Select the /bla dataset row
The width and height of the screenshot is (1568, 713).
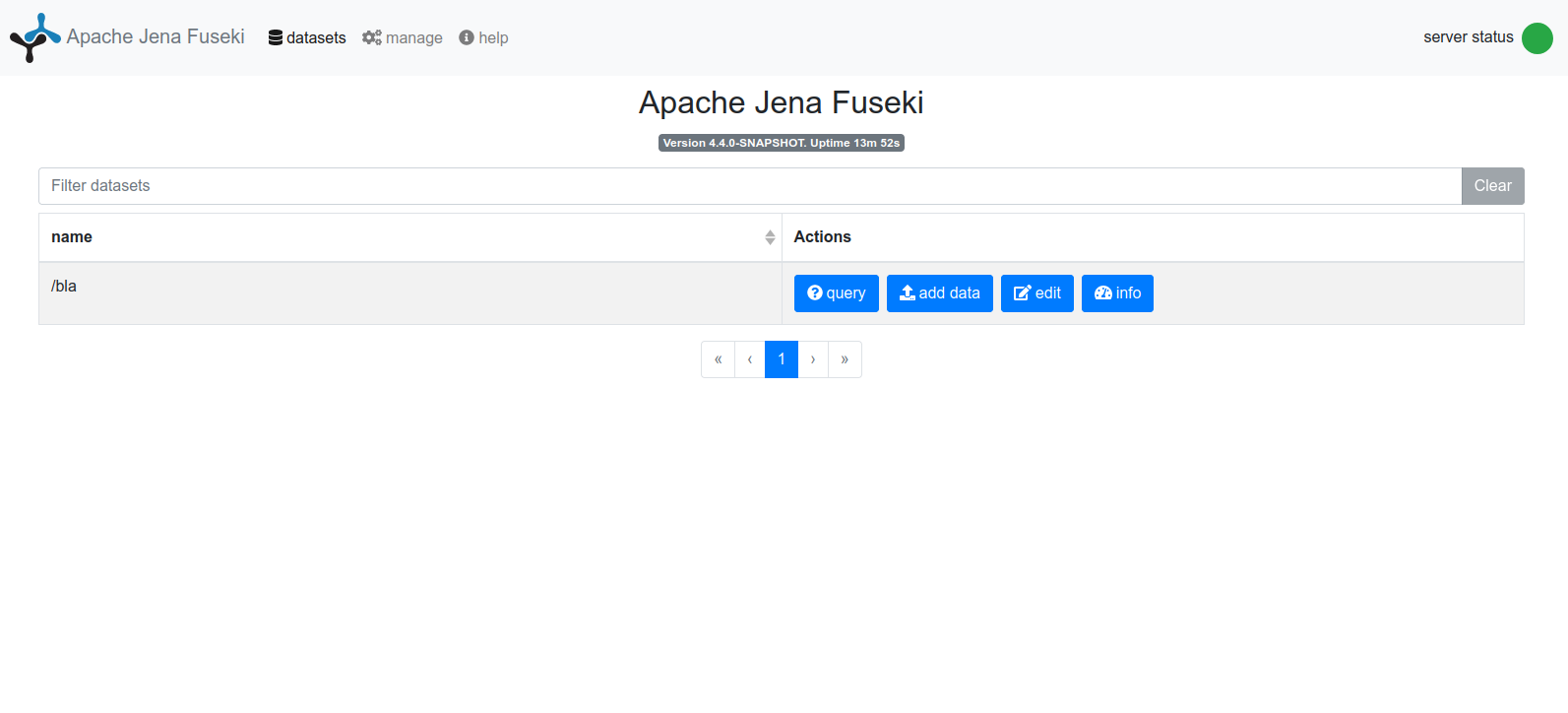(x=781, y=293)
